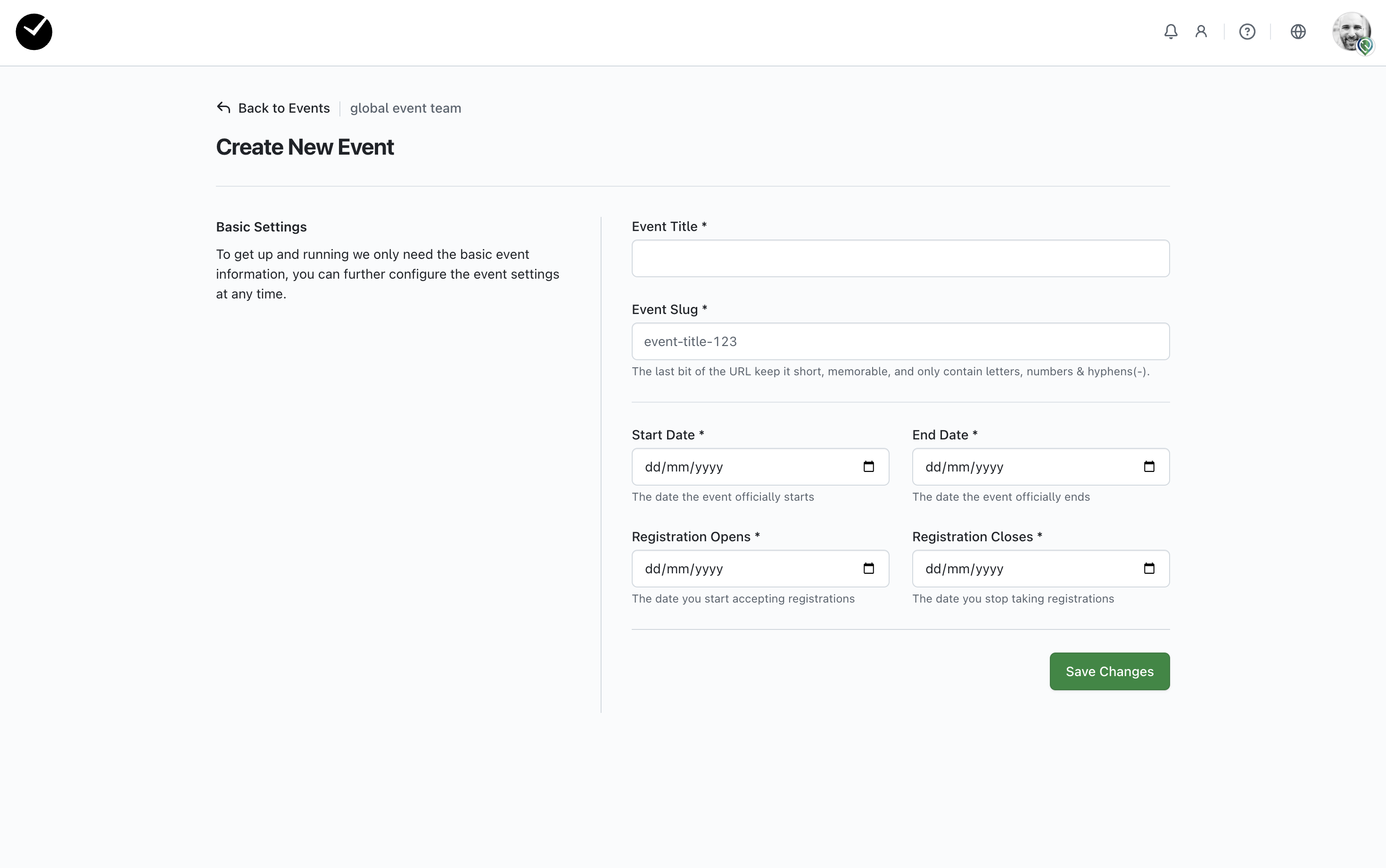Open notifications bell icon
The height and width of the screenshot is (868, 1386).
coord(1171,32)
